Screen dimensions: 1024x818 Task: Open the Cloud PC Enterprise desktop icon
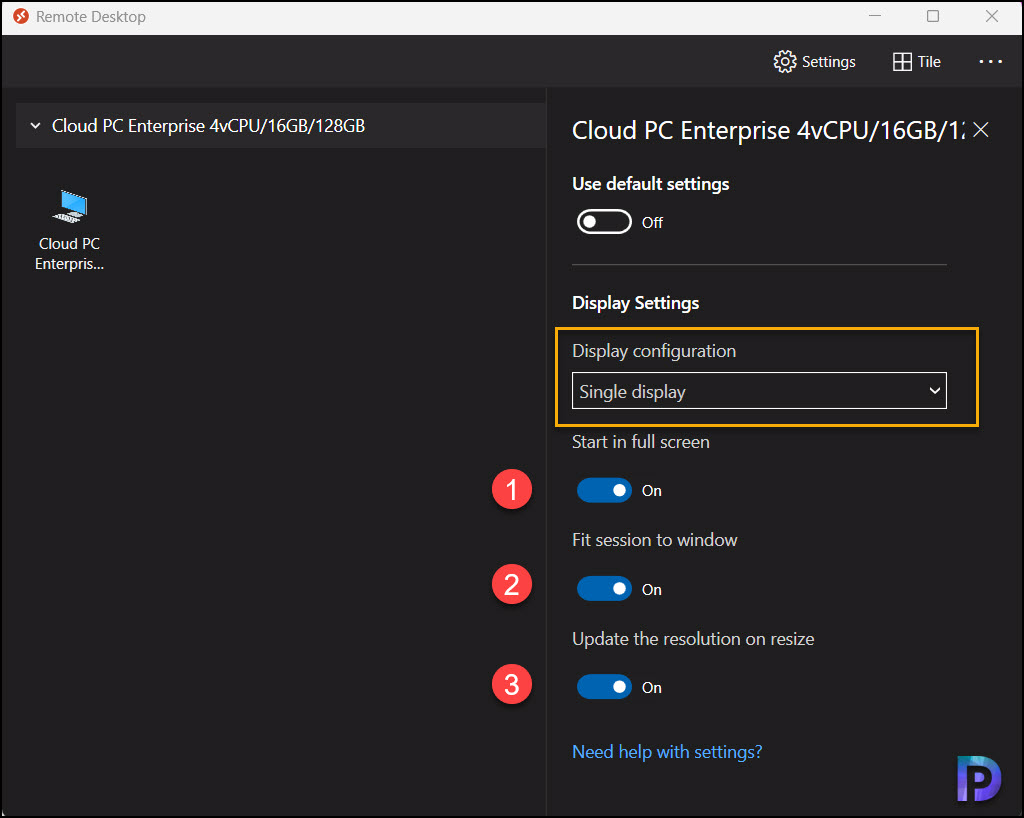point(69,230)
